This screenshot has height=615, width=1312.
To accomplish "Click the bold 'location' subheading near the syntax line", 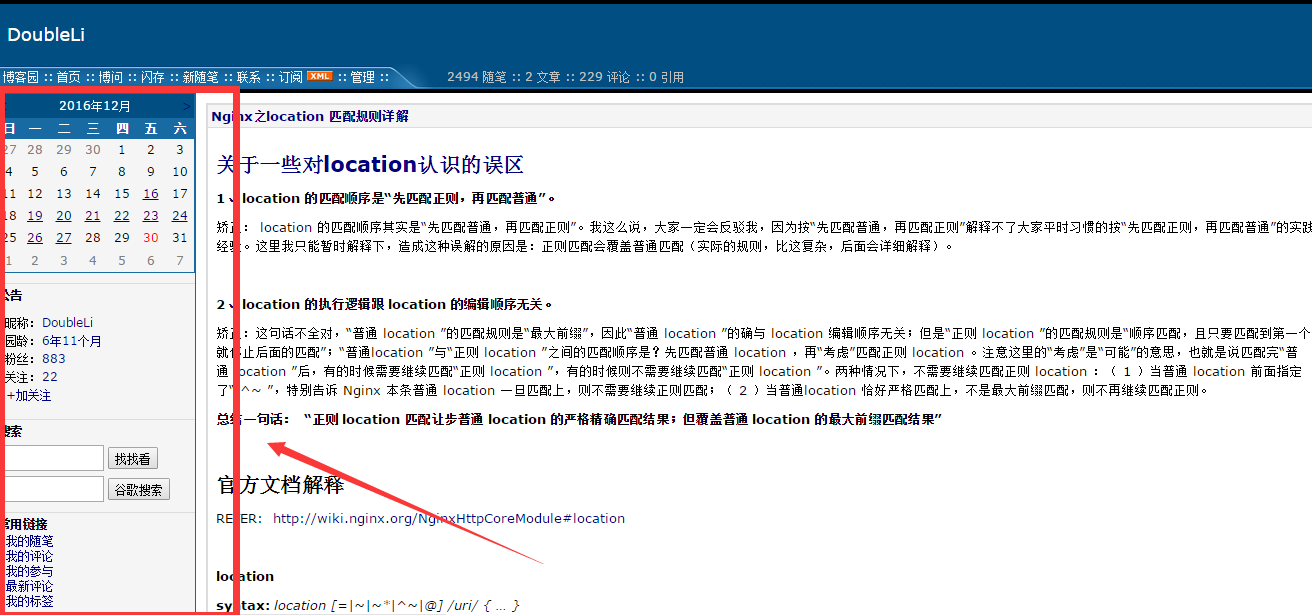I will pos(245,576).
